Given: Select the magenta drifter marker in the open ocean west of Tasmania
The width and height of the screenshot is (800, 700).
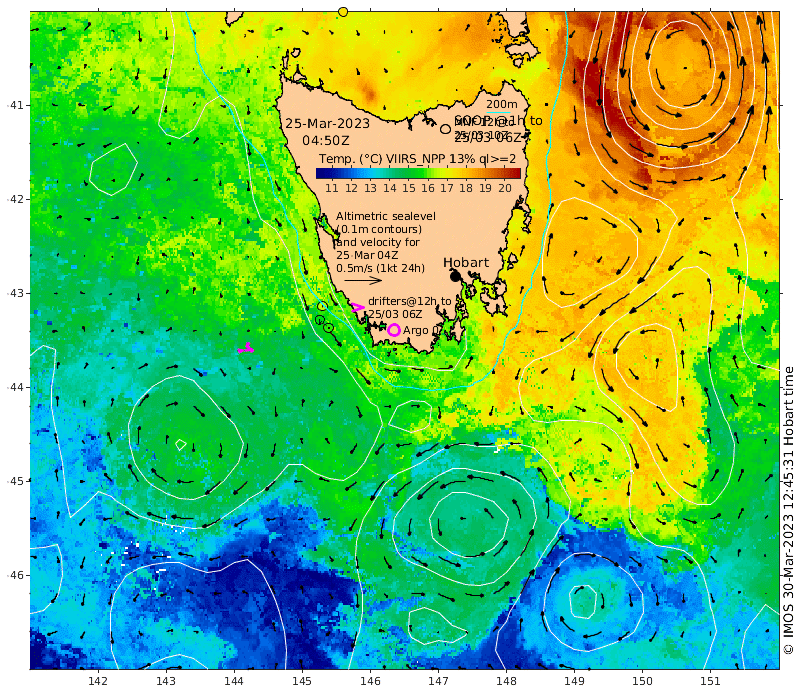Looking at the screenshot, I should point(246,349).
